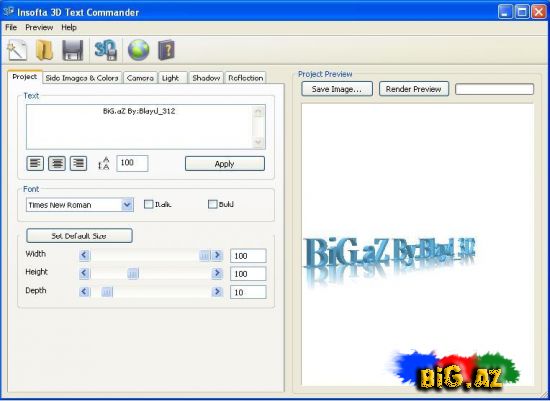
Task: Click the text box scroll down arrow
Action: coord(259,142)
